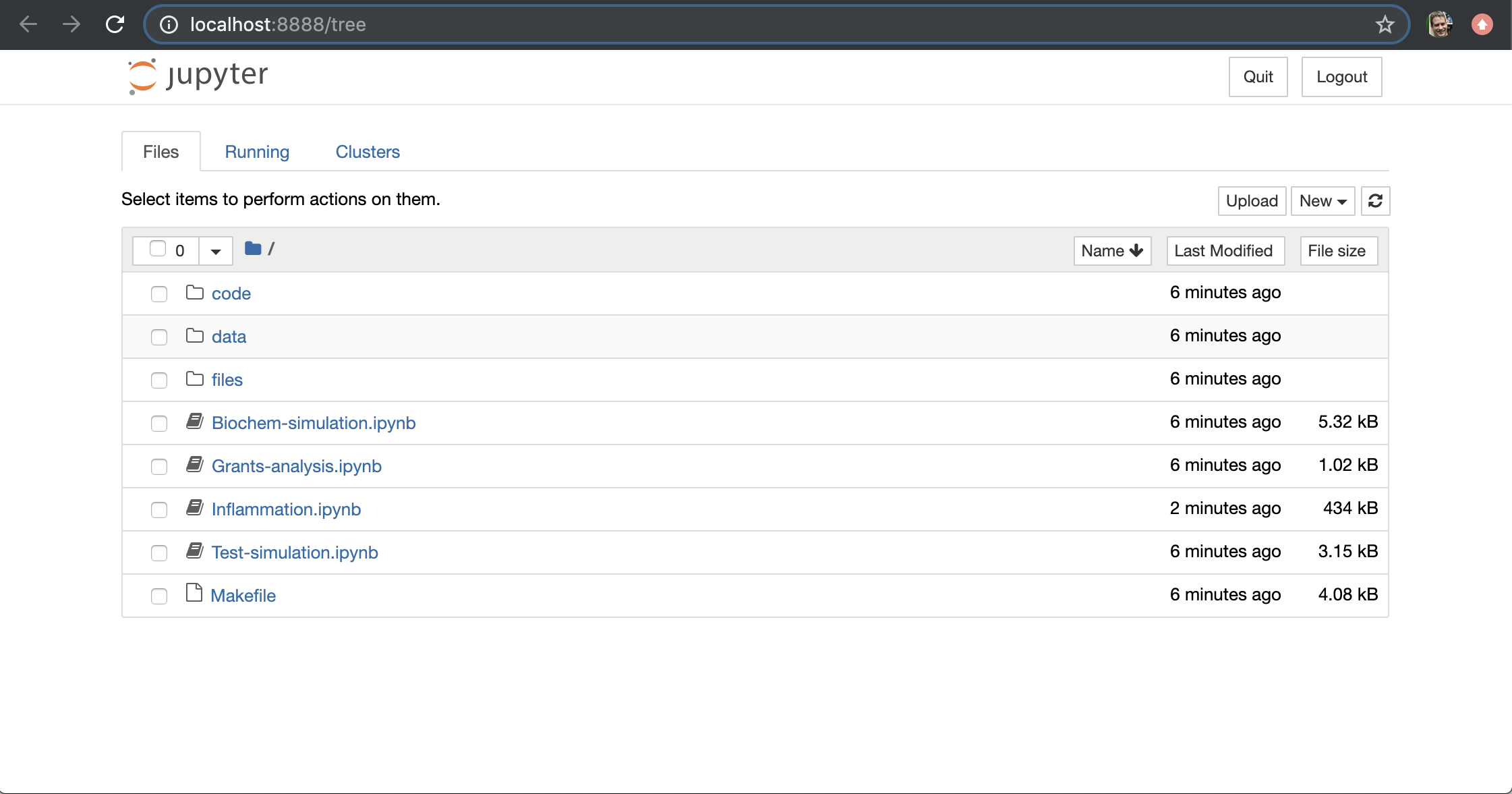Click the Jupyter logo
1512x794 pixels.
tap(198, 76)
